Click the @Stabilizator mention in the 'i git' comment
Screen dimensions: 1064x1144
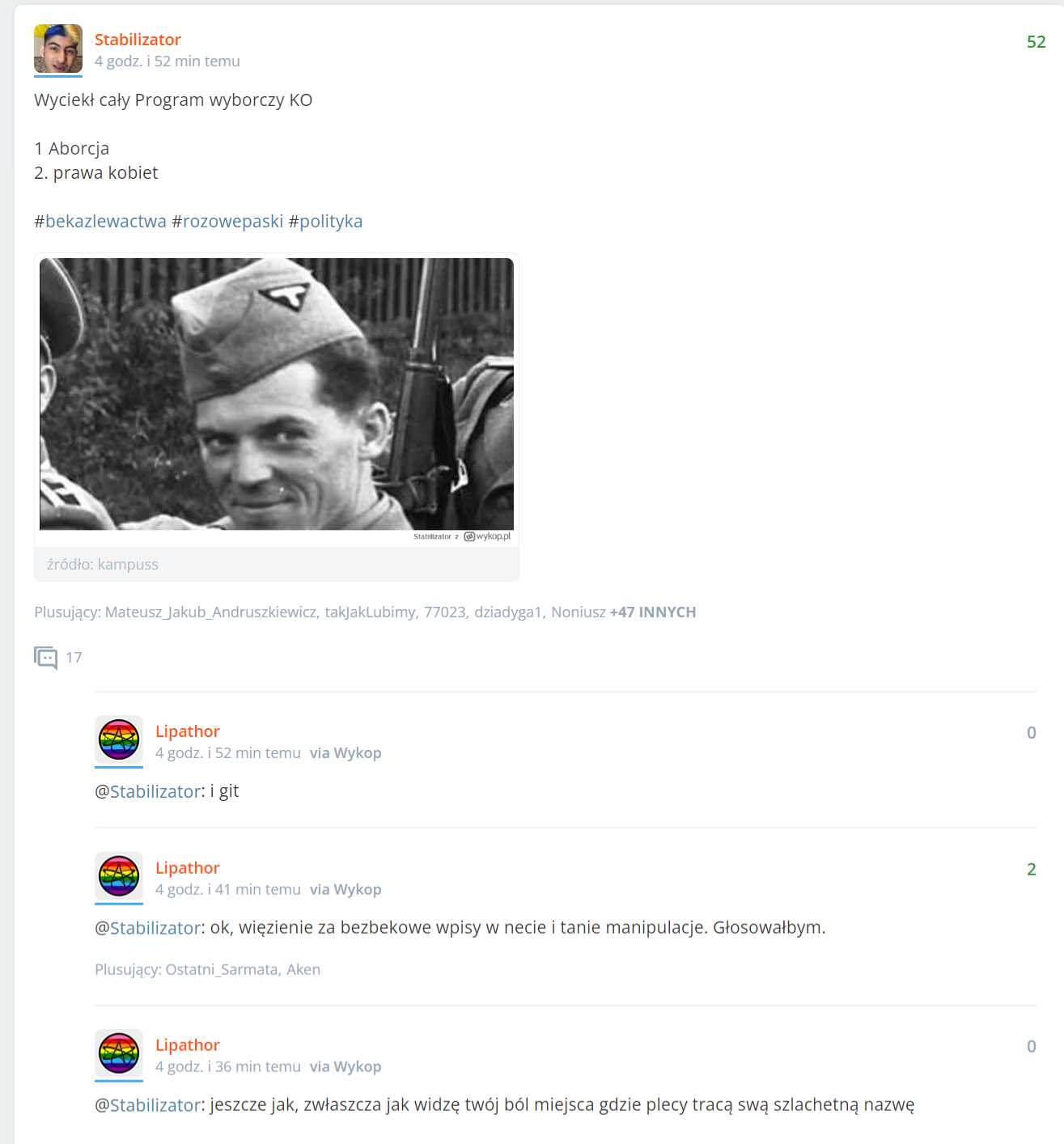148,791
